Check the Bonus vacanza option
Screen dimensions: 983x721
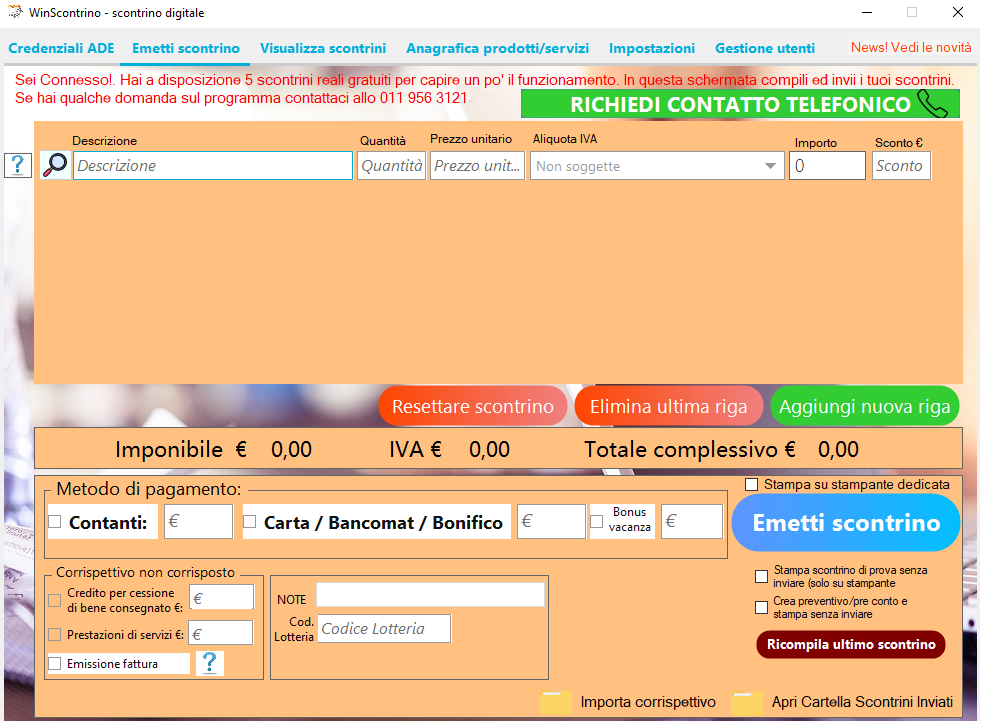(x=597, y=522)
